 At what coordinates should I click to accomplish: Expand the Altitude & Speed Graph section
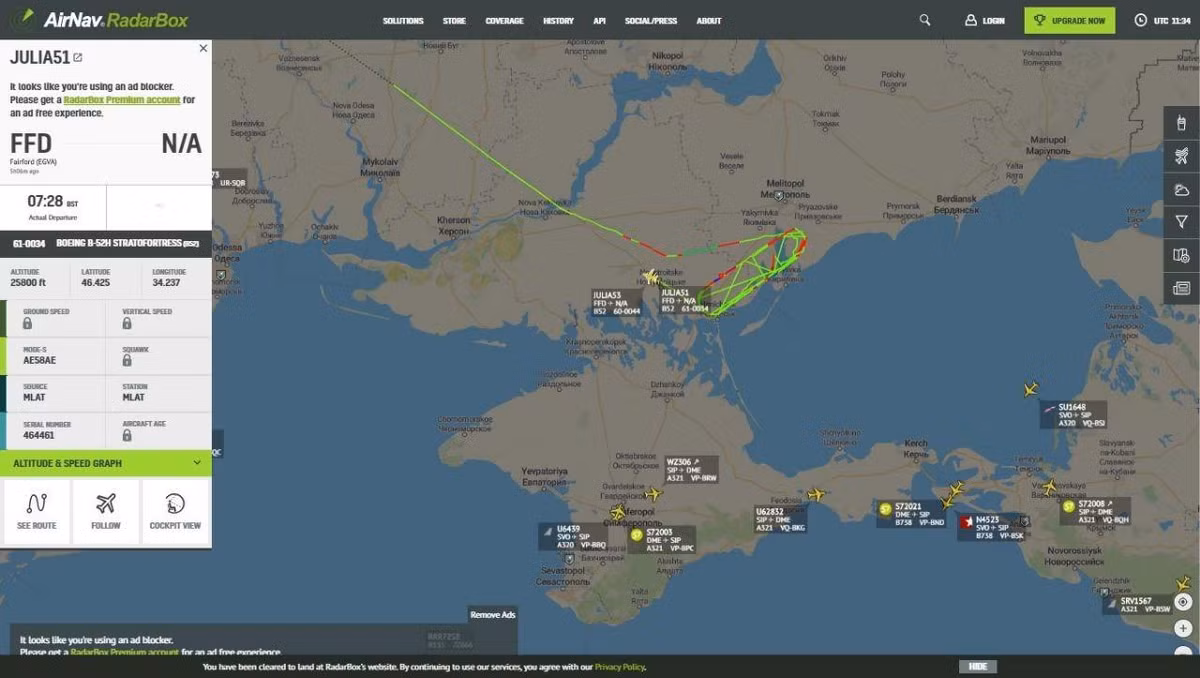point(105,463)
